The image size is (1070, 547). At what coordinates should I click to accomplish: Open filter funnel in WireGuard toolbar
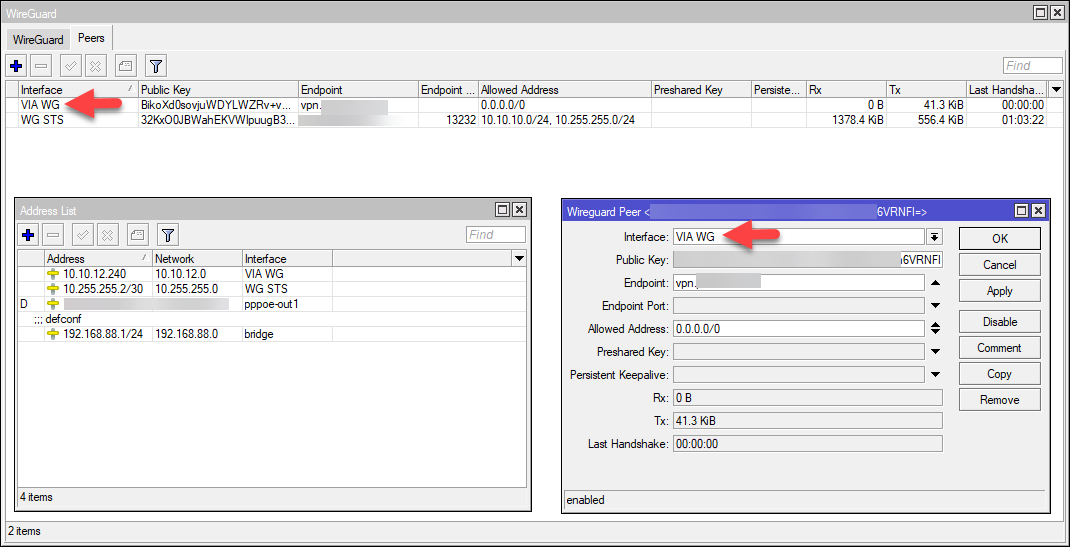point(156,66)
